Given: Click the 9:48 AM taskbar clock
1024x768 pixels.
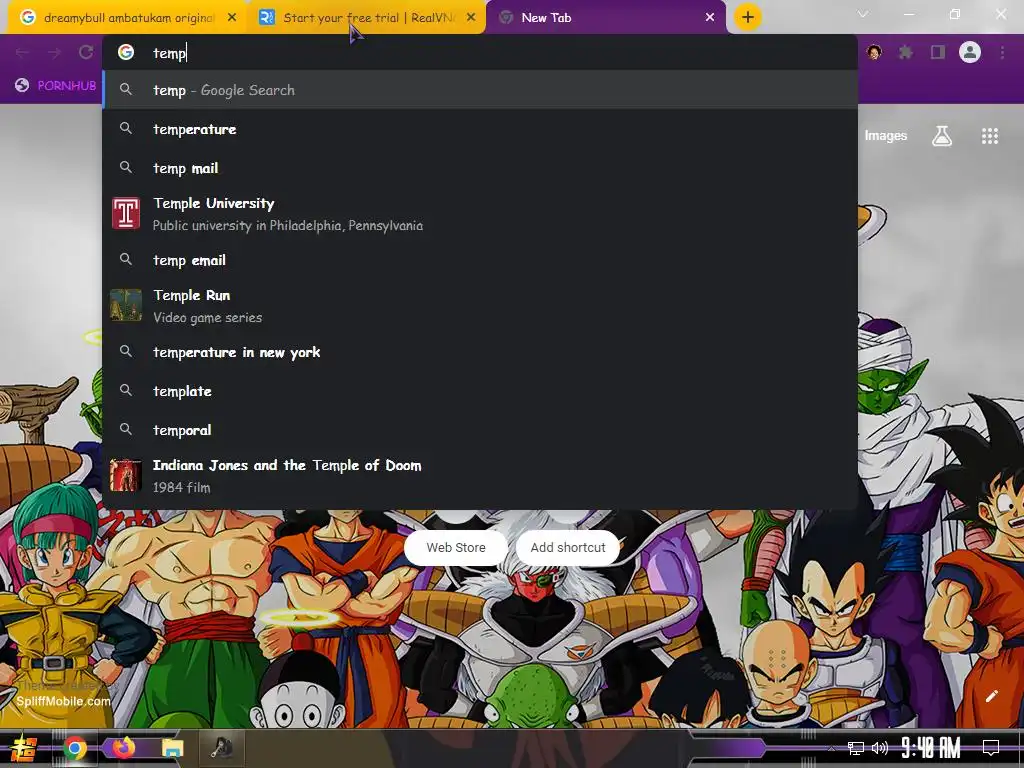Looking at the screenshot, I should tap(931, 748).
